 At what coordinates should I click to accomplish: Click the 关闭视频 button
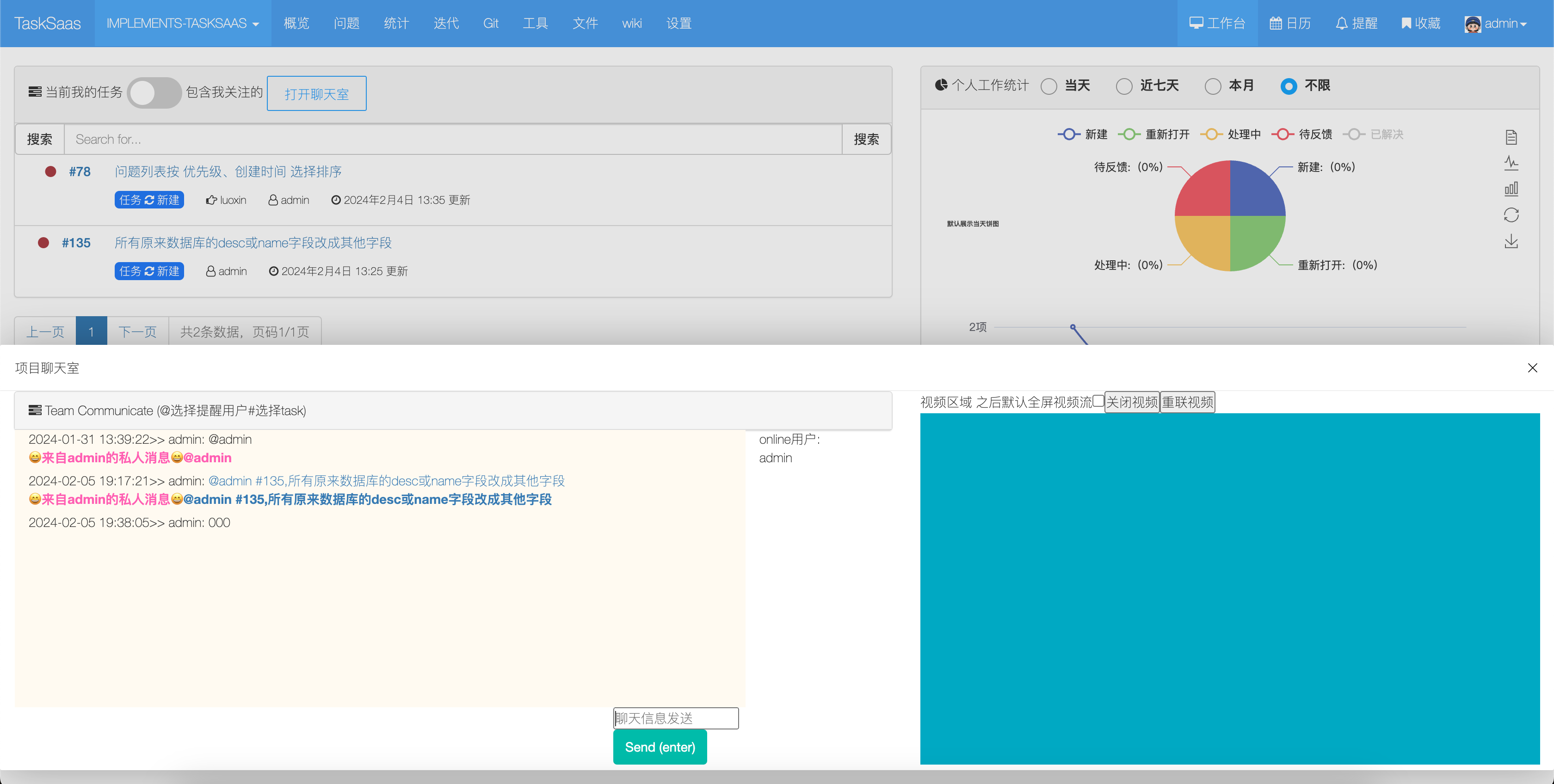pos(1131,402)
